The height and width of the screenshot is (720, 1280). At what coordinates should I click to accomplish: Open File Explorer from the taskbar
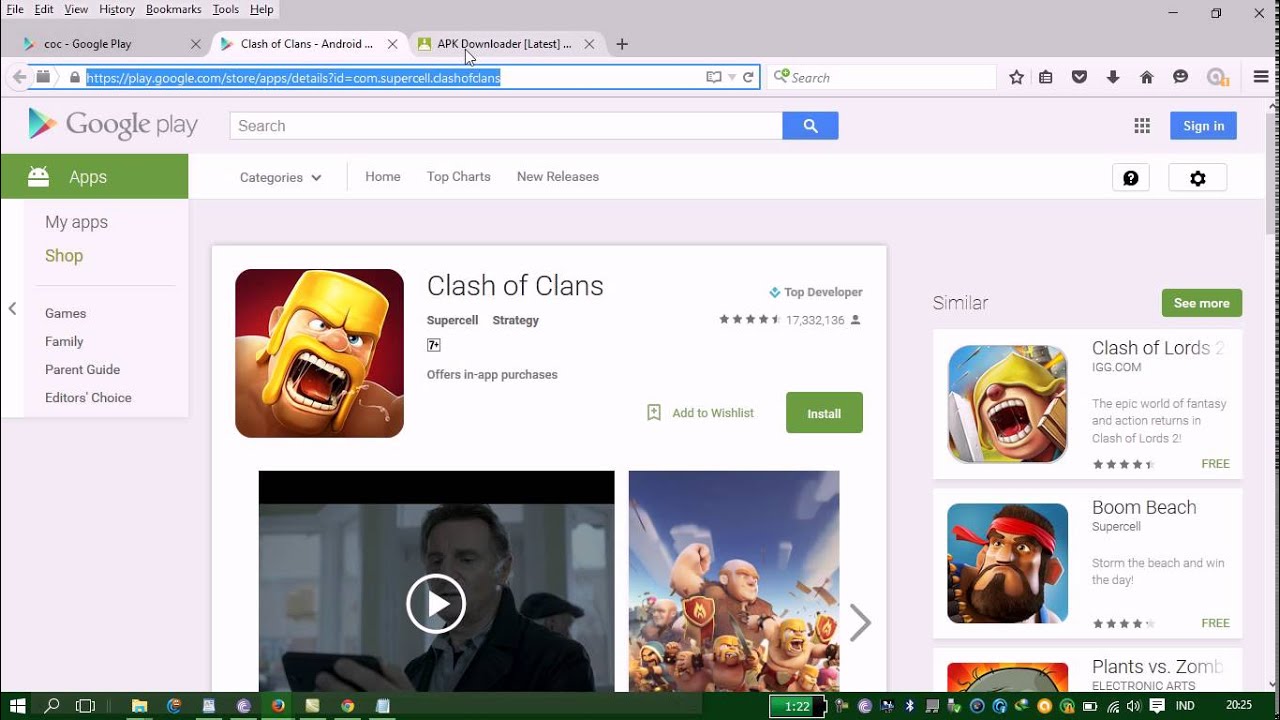139,705
